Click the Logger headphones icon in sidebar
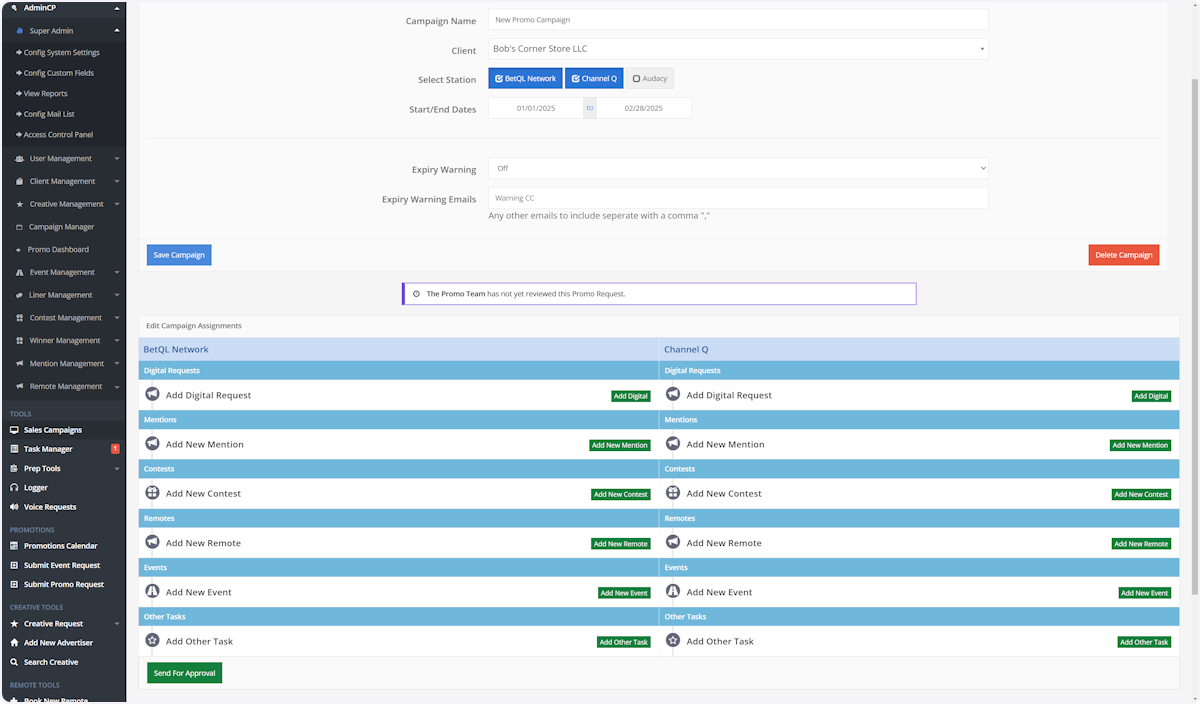Screen dimensions: 1200x704 (14, 488)
